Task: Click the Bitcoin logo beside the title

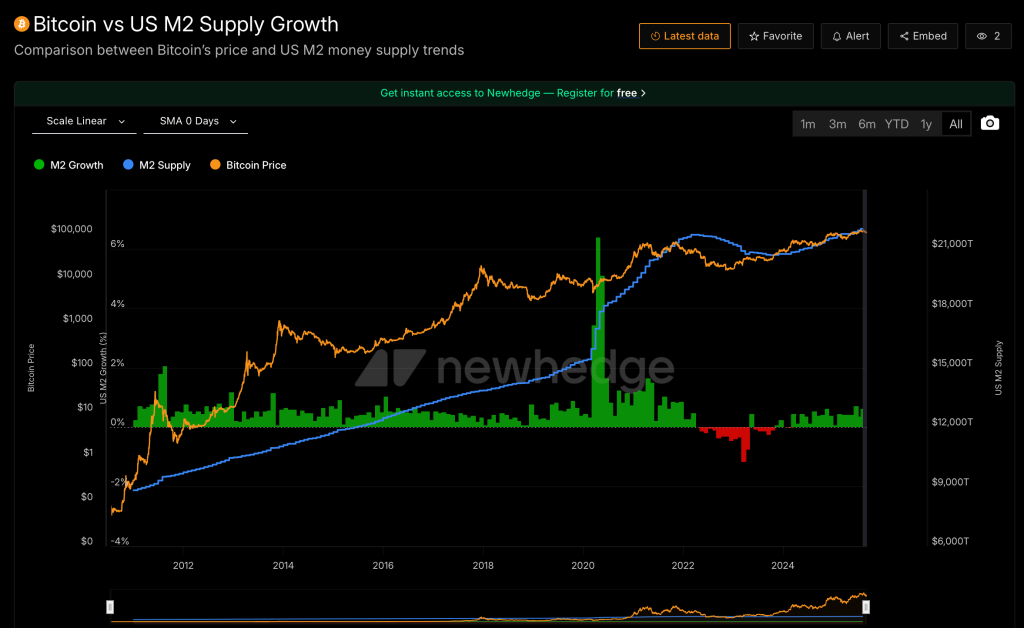Action: pos(20,23)
